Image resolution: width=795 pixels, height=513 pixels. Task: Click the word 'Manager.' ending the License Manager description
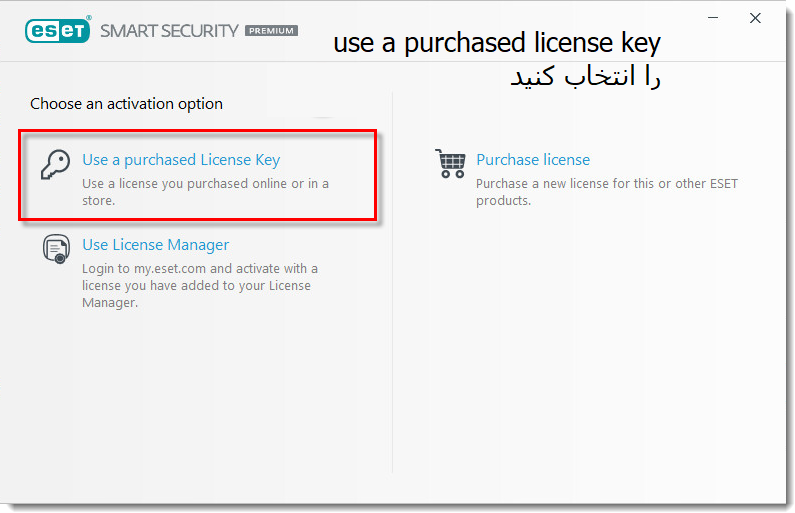pos(110,303)
